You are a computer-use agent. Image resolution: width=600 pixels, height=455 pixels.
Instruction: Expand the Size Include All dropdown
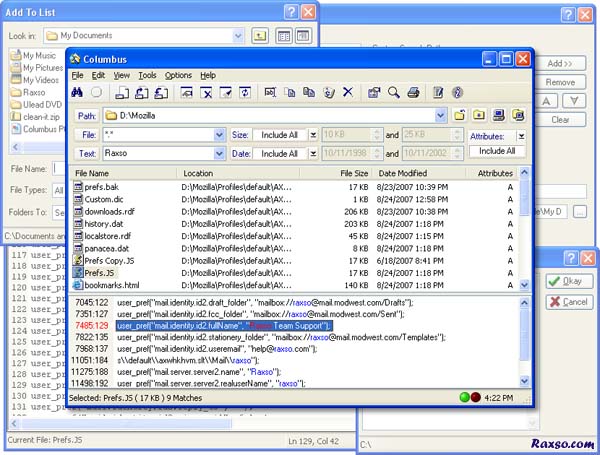point(313,135)
